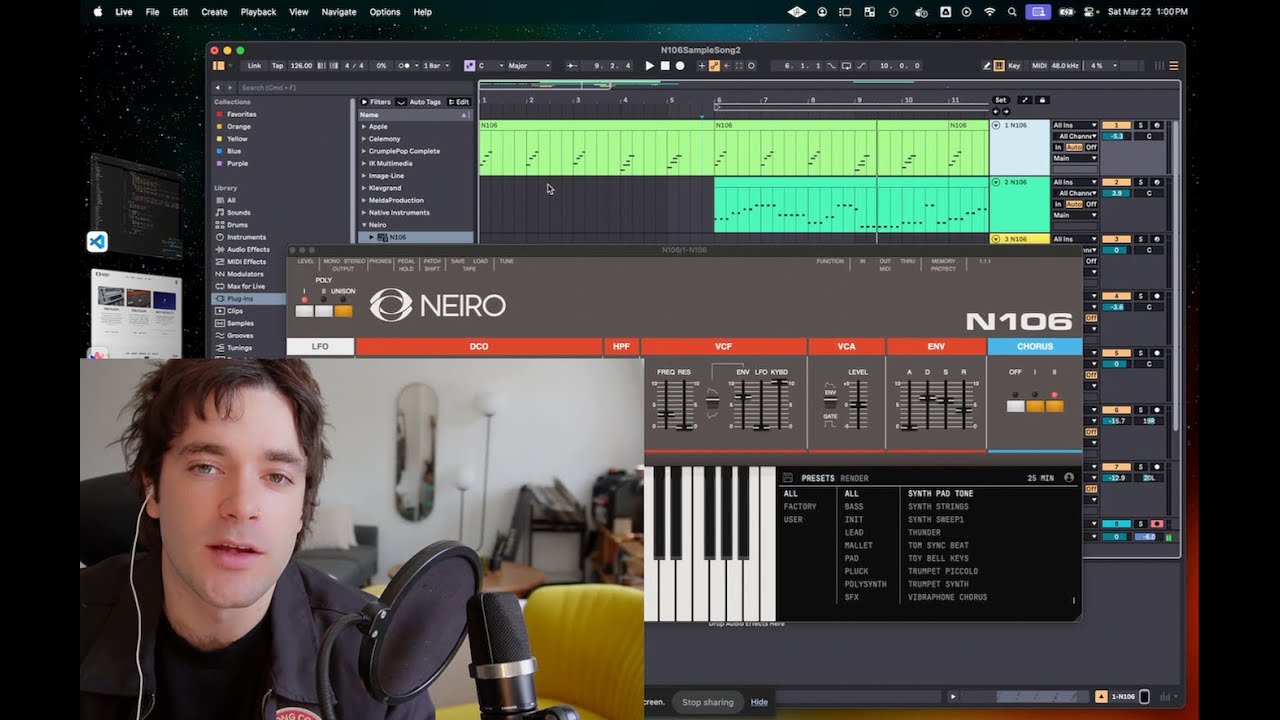The width and height of the screenshot is (1280, 720).
Task: Open the Navigate menu
Action: pyautogui.click(x=338, y=12)
